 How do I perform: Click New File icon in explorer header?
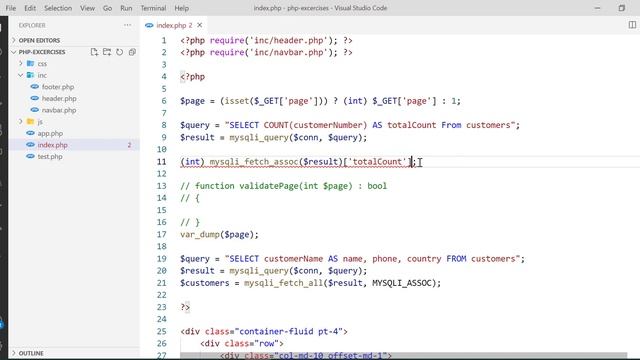94,52
